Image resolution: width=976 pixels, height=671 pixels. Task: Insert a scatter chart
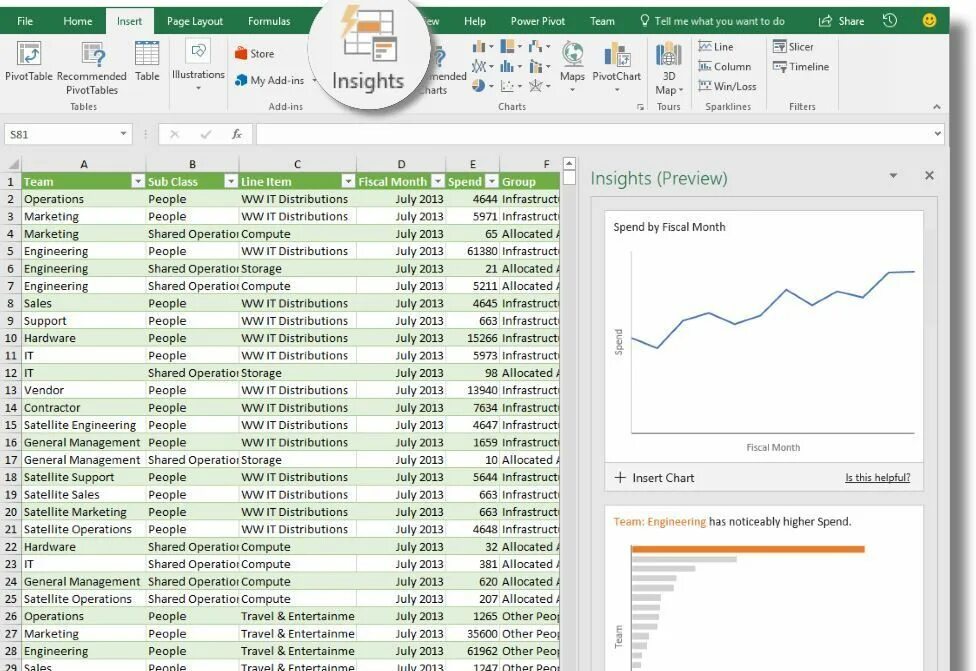click(x=511, y=86)
